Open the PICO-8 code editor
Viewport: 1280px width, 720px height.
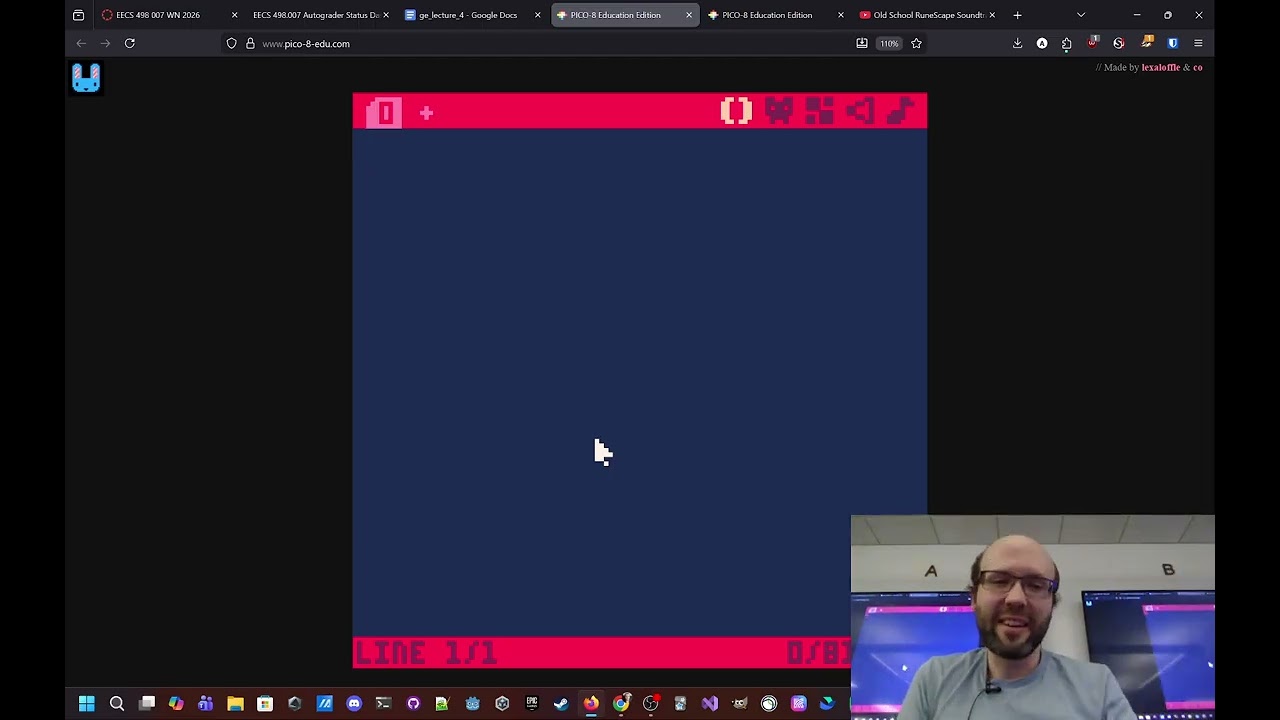point(736,111)
